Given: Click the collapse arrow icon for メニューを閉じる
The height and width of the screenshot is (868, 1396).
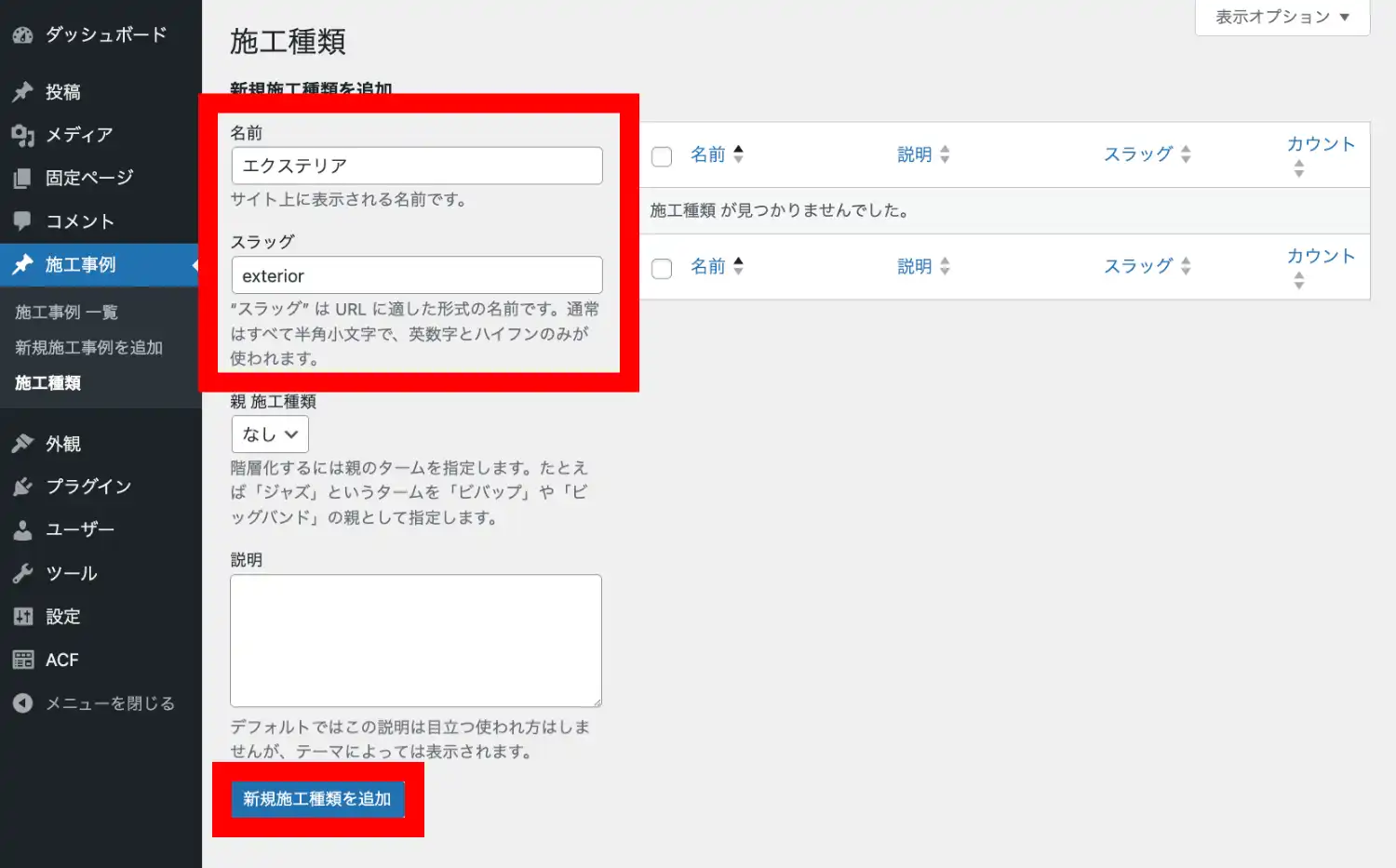Looking at the screenshot, I should 22,703.
